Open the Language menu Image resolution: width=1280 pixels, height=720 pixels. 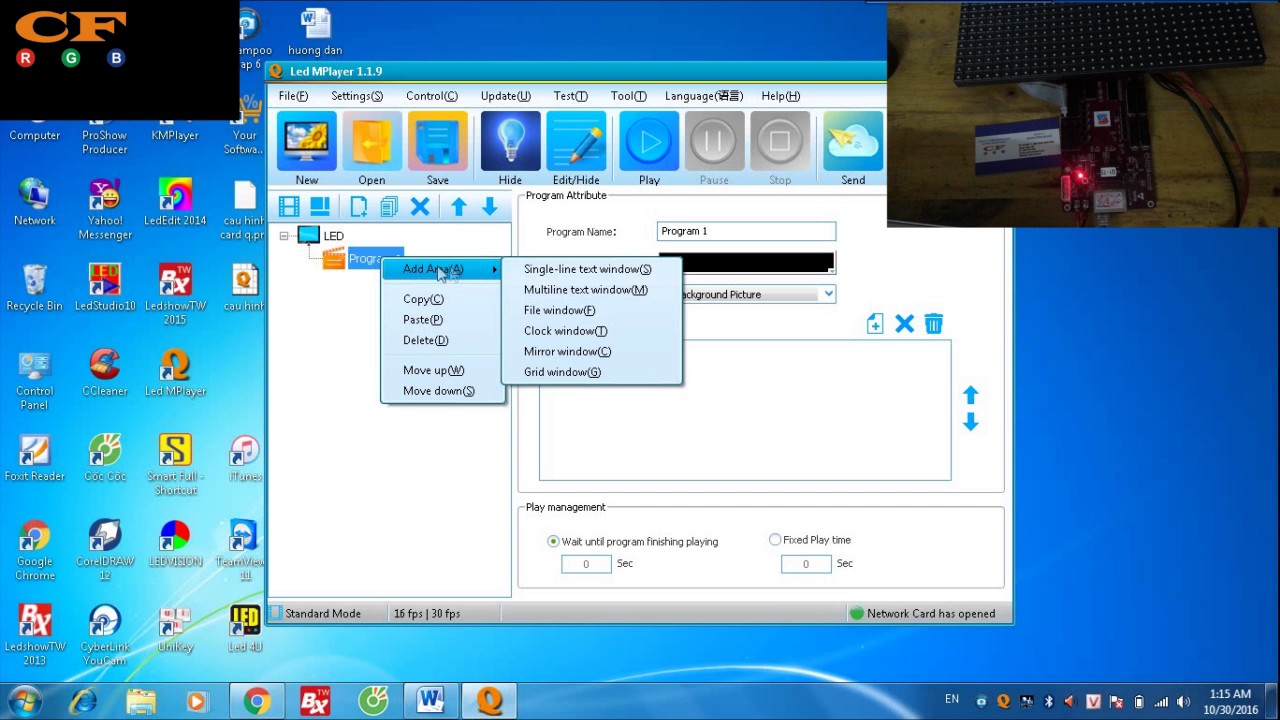pos(704,96)
